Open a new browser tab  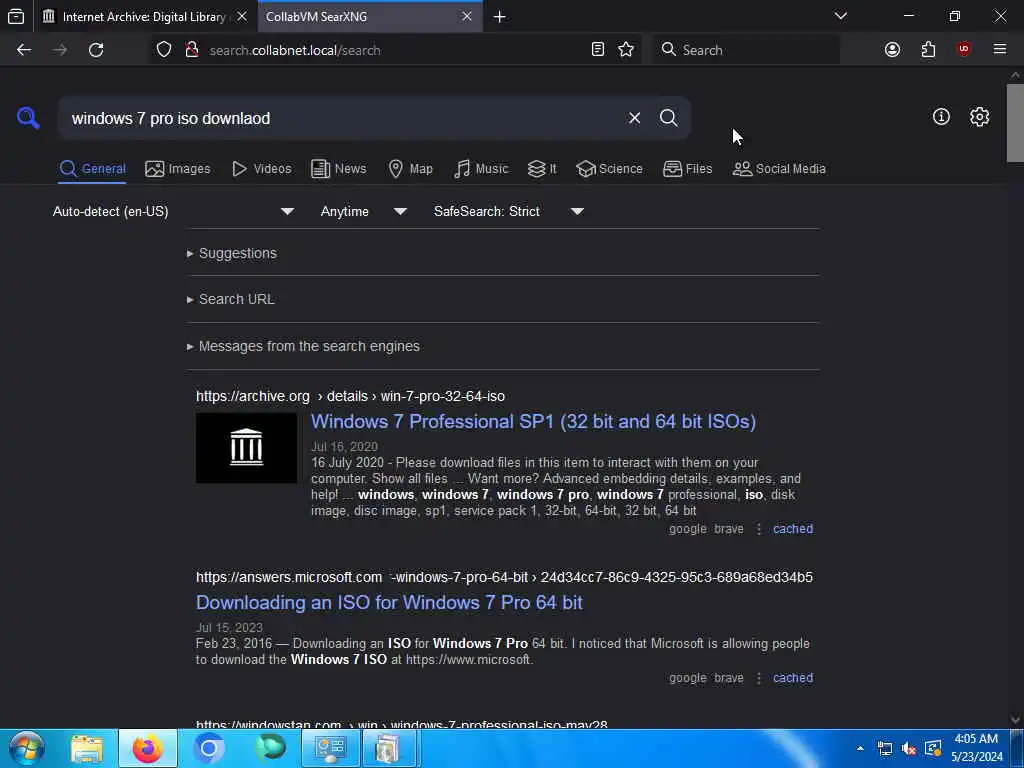(x=500, y=17)
